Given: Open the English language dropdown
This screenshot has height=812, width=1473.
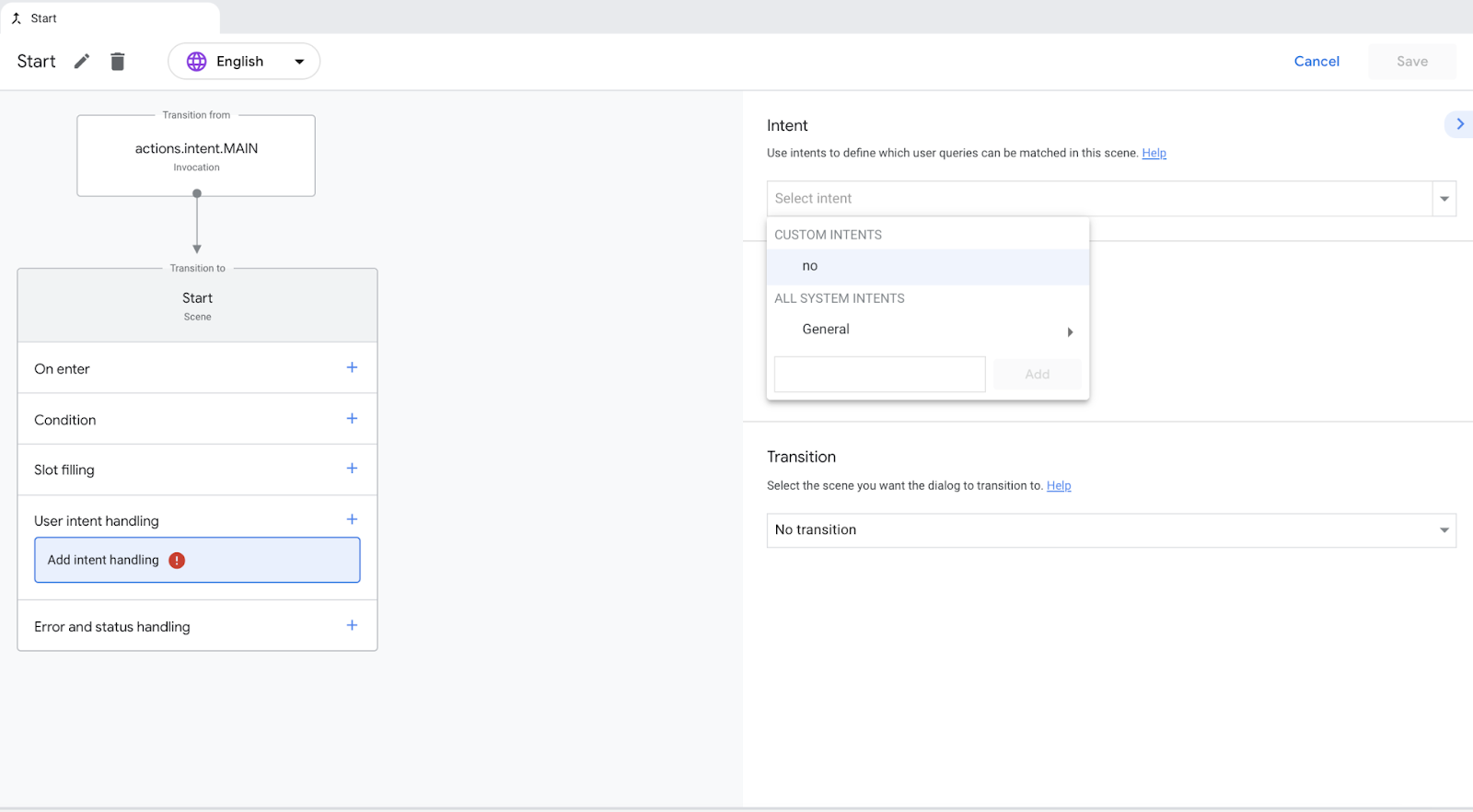Looking at the screenshot, I should tap(298, 62).
